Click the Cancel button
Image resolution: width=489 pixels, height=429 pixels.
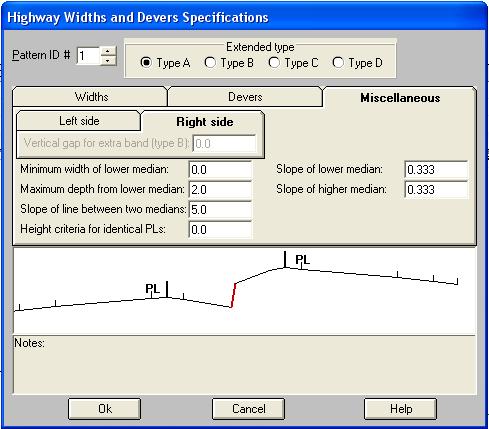tap(248, 409)
